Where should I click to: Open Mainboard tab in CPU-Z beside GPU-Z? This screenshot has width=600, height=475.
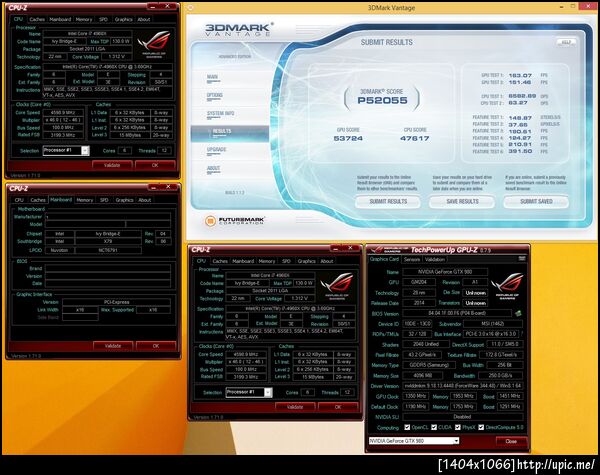pos(243,261)
